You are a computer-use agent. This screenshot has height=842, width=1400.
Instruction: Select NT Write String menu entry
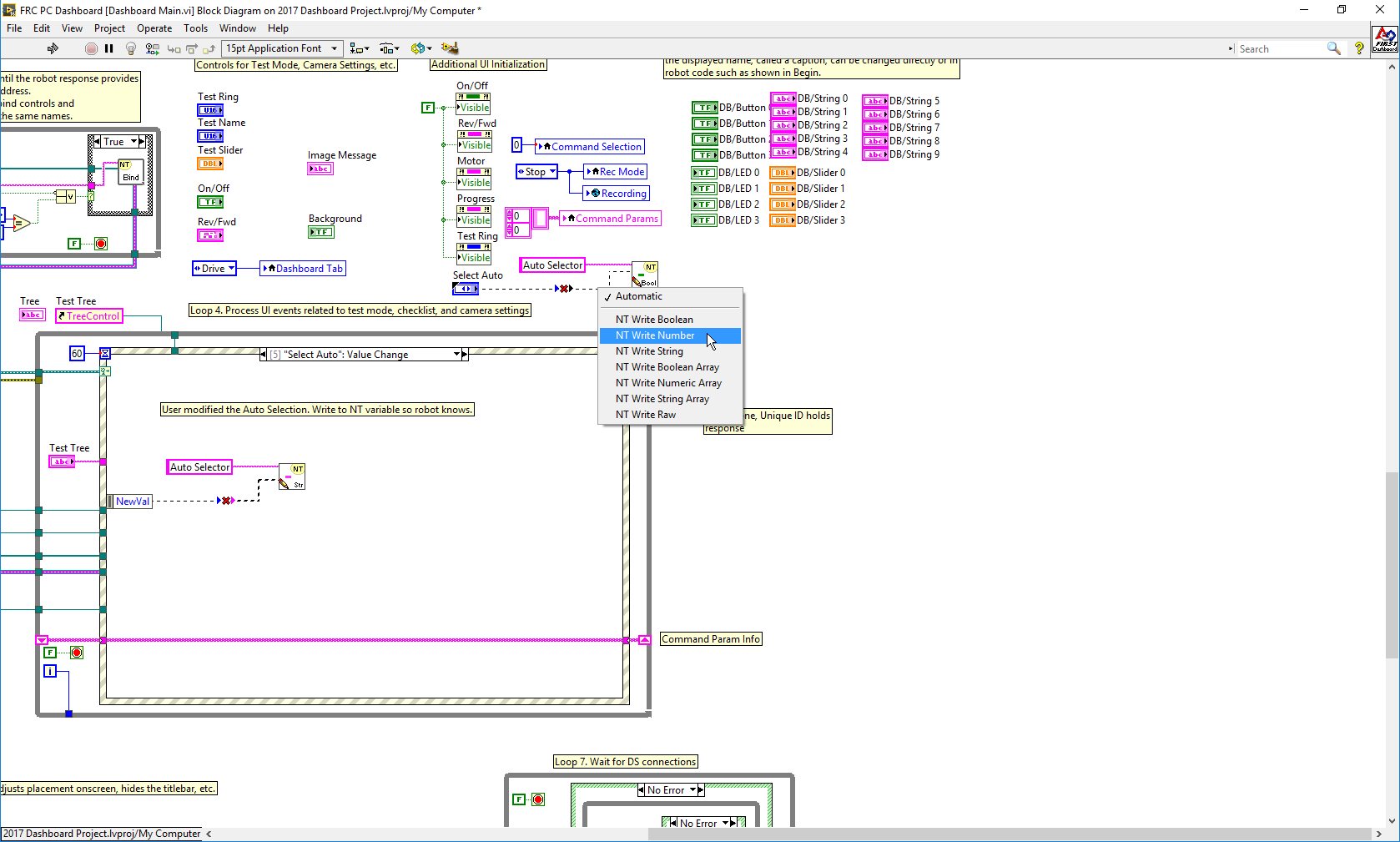[x=671, y=351]
